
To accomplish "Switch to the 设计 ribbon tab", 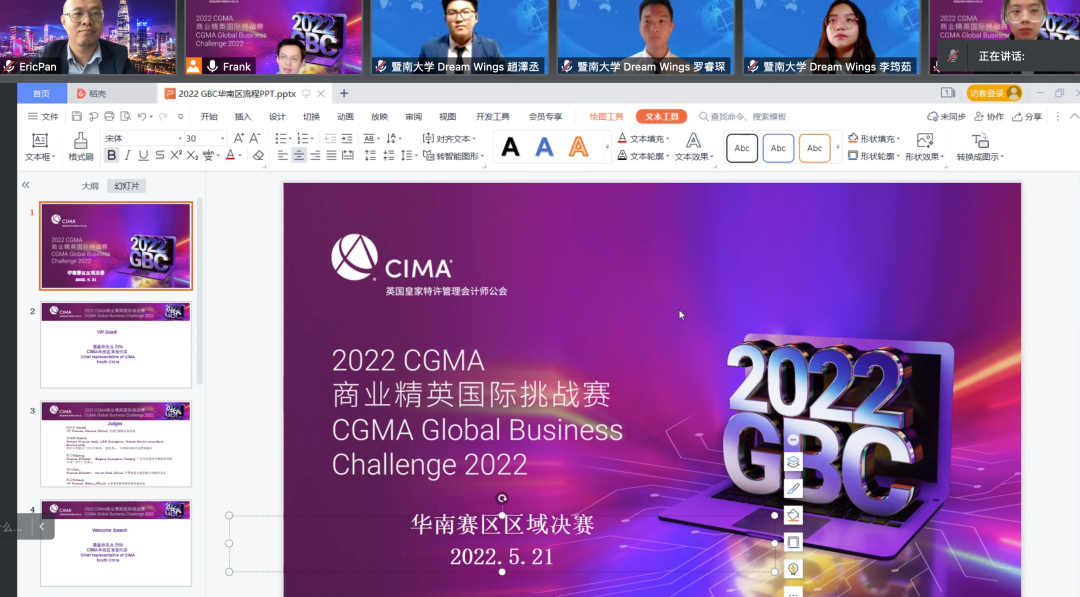I will click(x=277, y=116).
